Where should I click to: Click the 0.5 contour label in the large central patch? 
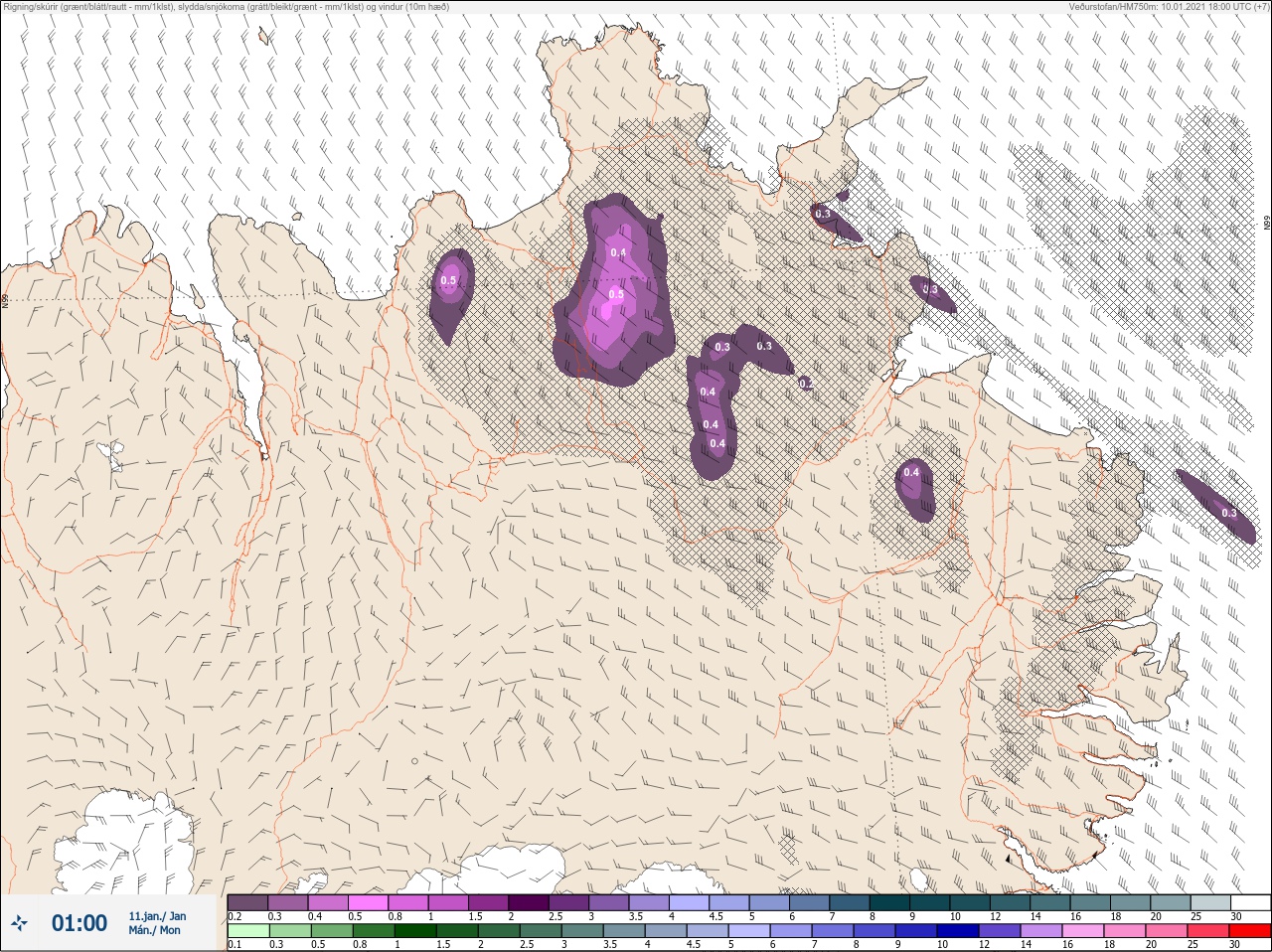[x=616, y=294]
